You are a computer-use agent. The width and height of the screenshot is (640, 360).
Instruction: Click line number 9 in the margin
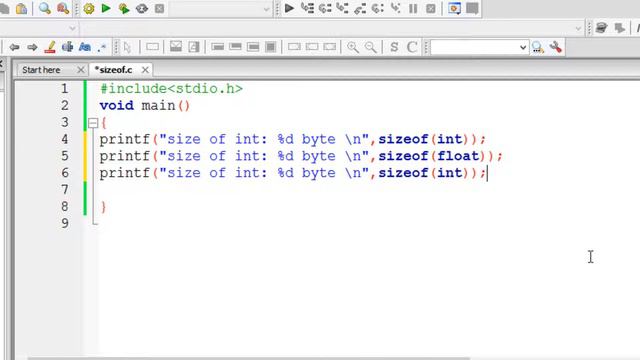coord(64,223)
